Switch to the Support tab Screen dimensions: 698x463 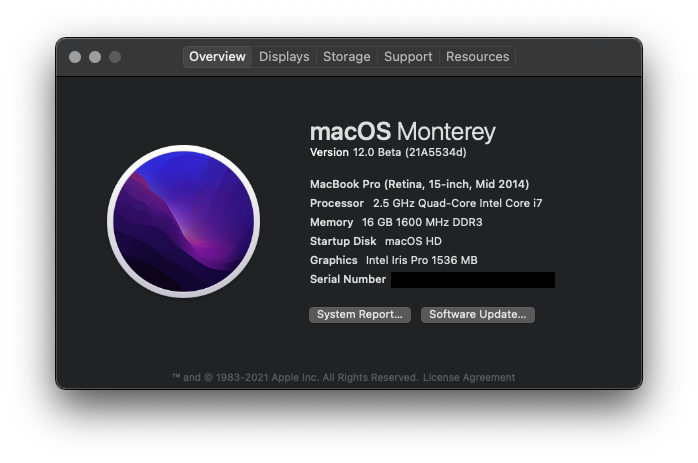coord(408,57)
